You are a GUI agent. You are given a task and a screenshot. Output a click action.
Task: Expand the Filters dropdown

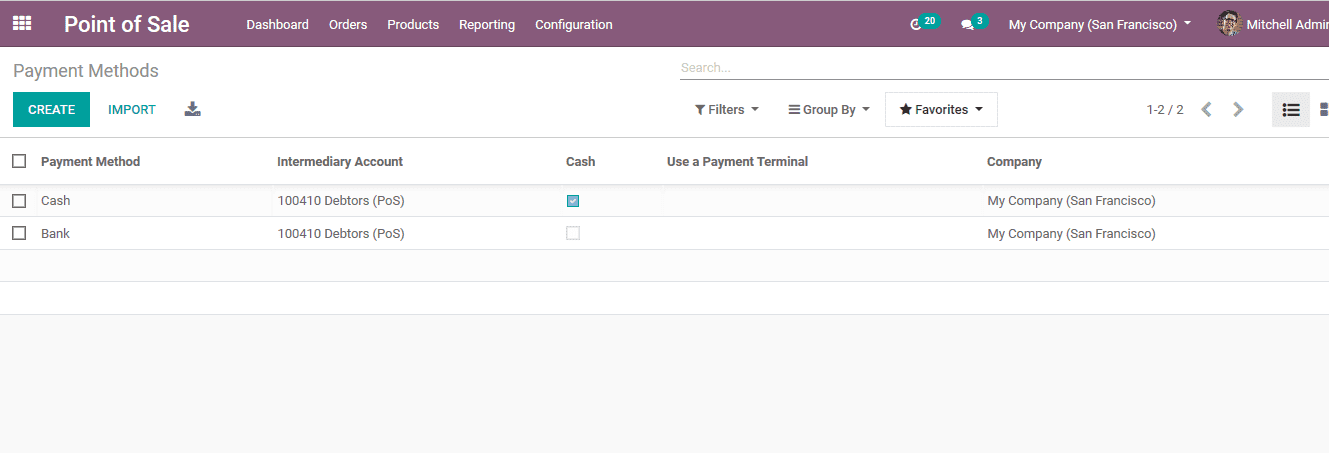point(727,110)
